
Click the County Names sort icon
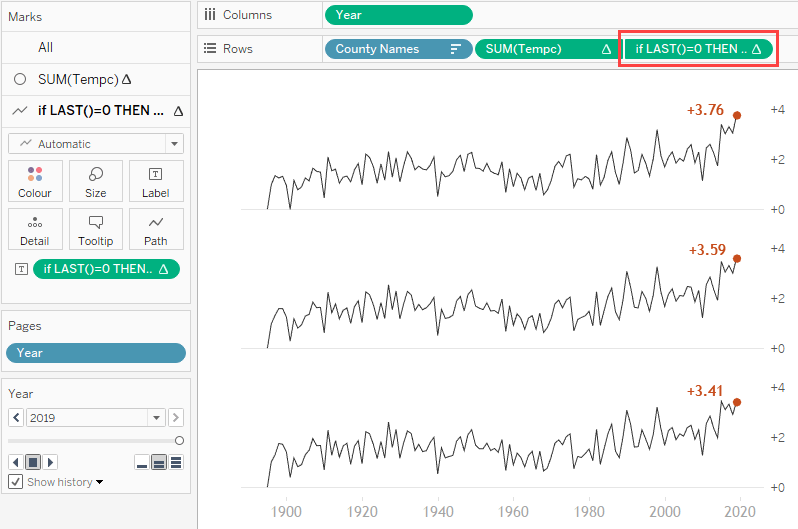[x=456, y=49]
